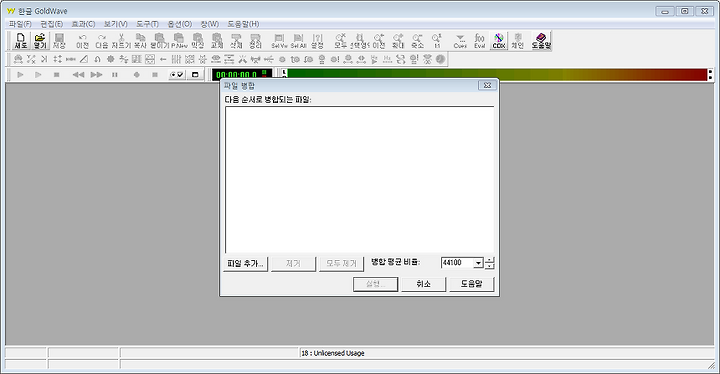
Task: Click the 파일 추가... button
Action: coord(246,264)
